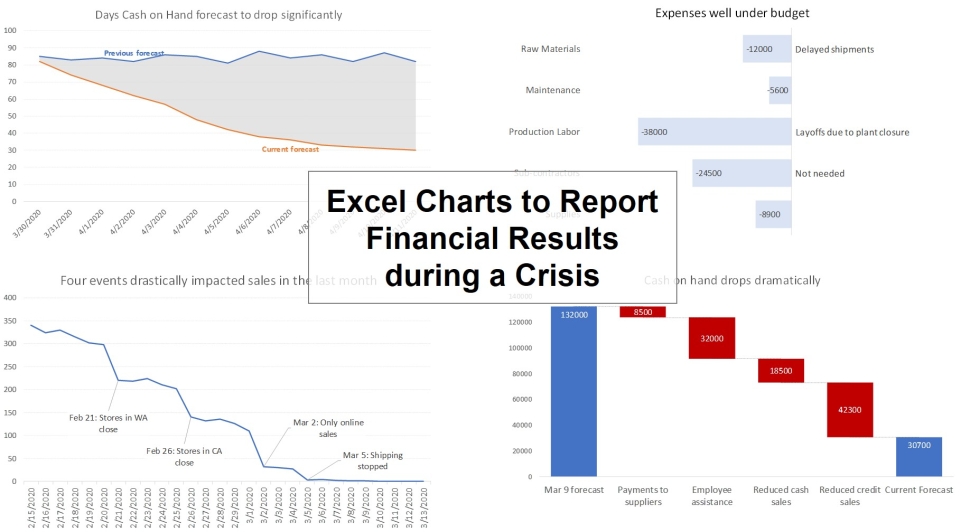Click the 'Feb 26: Stores in CA close' annotation
Image resolution: width=960 pixels, height=532 pixels.
[184, 457]
